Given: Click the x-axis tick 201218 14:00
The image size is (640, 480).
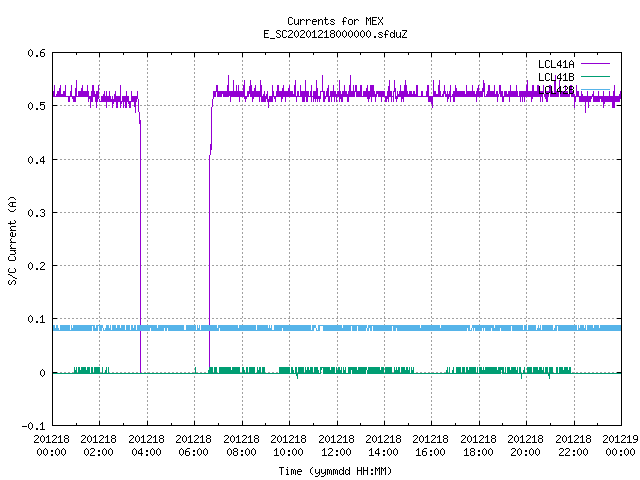Looking at the screenshot, I should coord(383,446).
